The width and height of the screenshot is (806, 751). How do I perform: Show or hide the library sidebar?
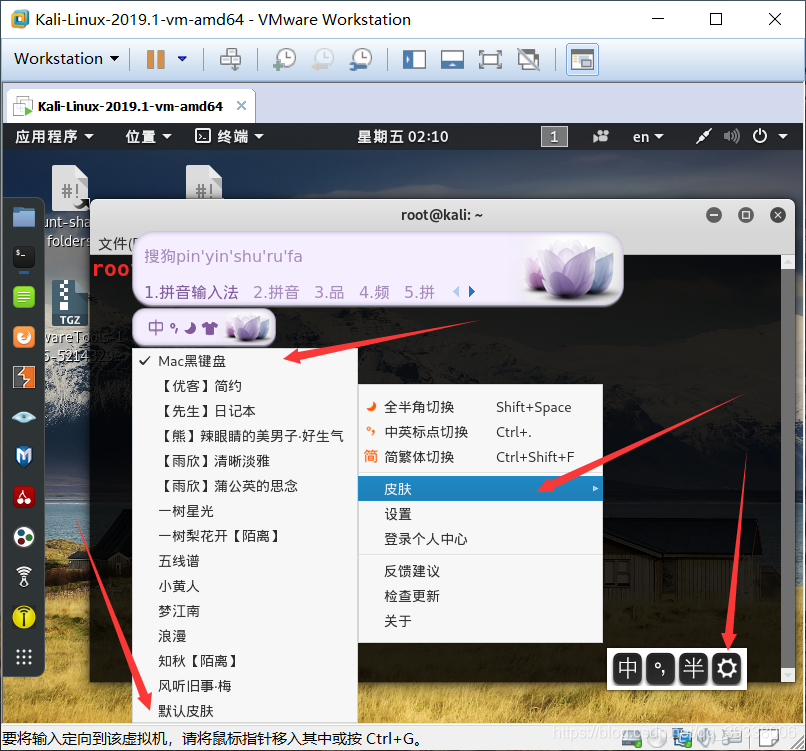pos(414,59)
